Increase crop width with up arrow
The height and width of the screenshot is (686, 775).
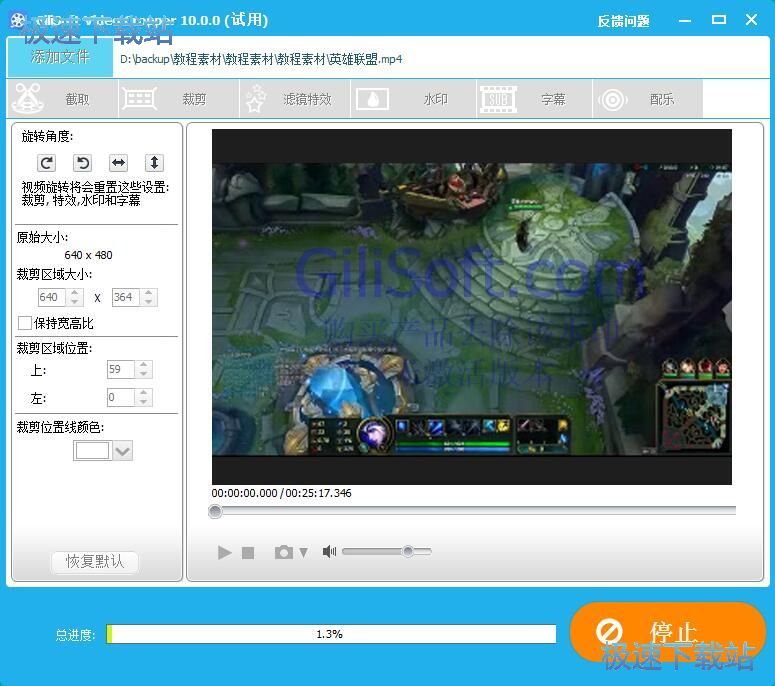[75, 293]
